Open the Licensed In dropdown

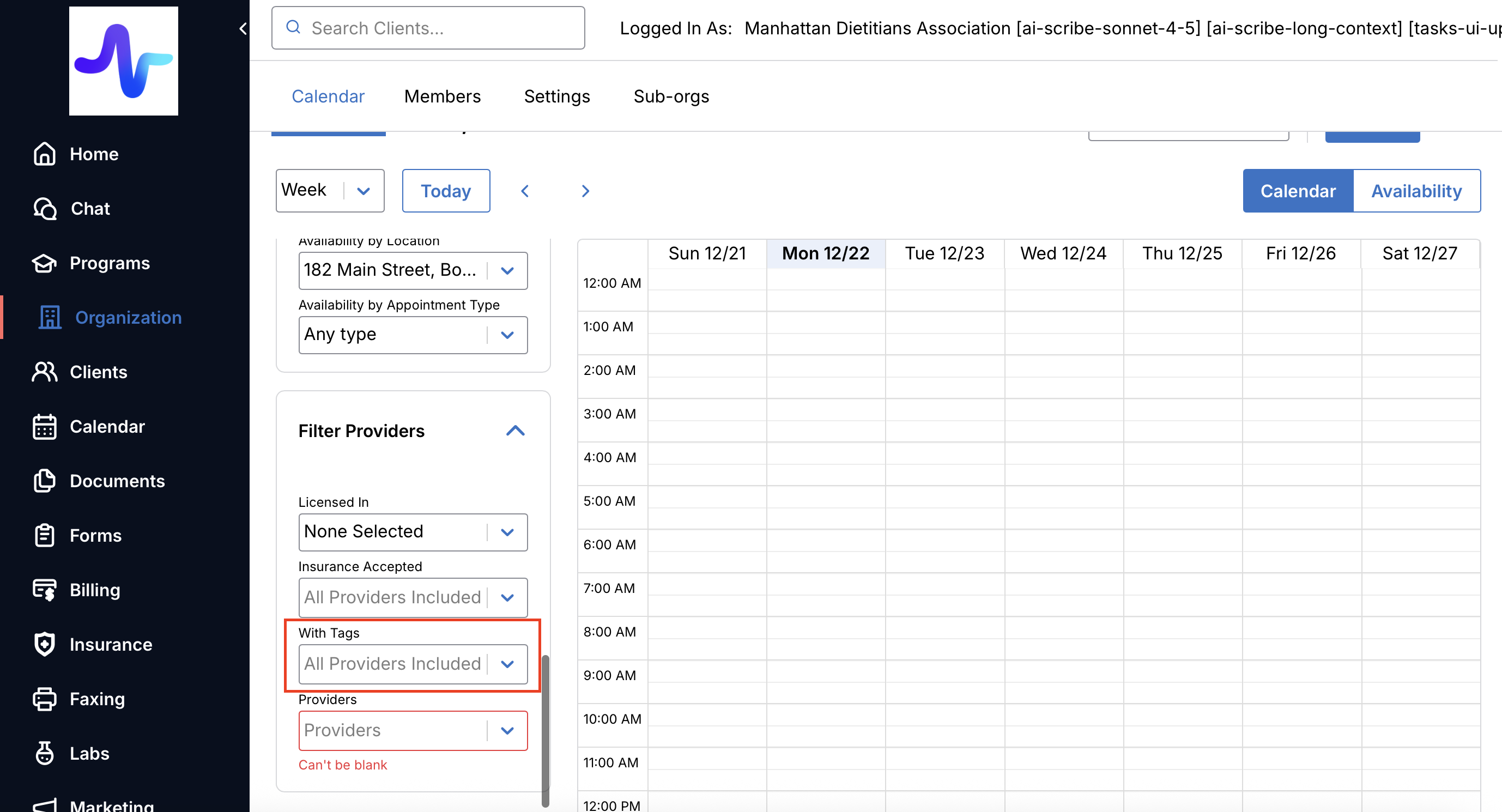point(413,532)
